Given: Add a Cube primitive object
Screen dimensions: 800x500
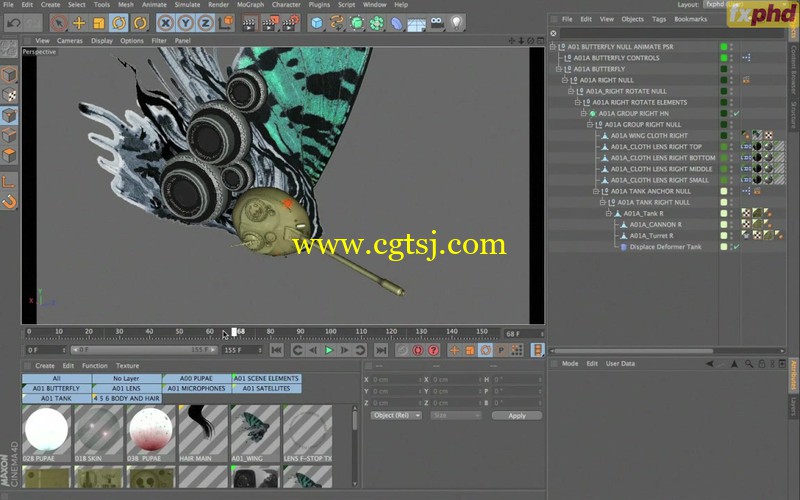Looking at the screenshot, I should [x=317, y=23].
